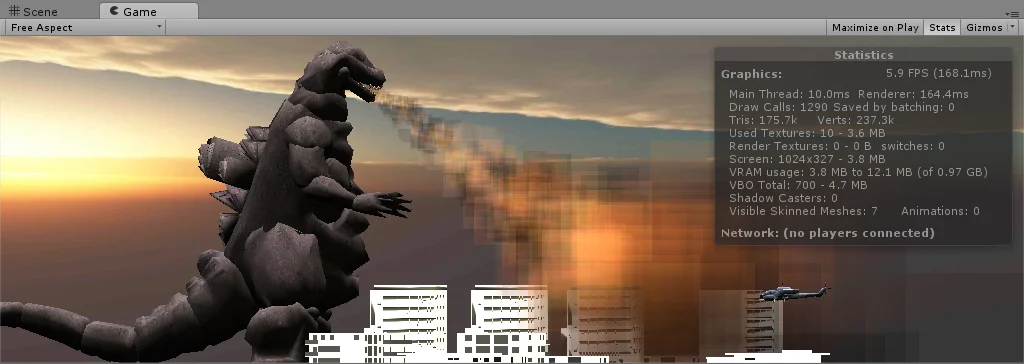
Task: Click the 'Verts: 237.3k' stat
Action: tap(856, 120)
